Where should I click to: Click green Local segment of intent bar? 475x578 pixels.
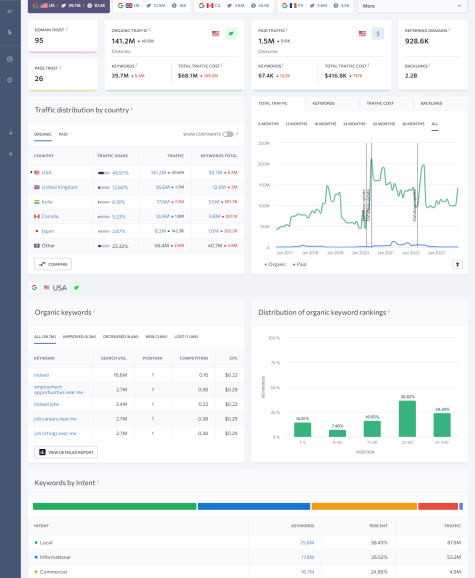pos(115,506)
